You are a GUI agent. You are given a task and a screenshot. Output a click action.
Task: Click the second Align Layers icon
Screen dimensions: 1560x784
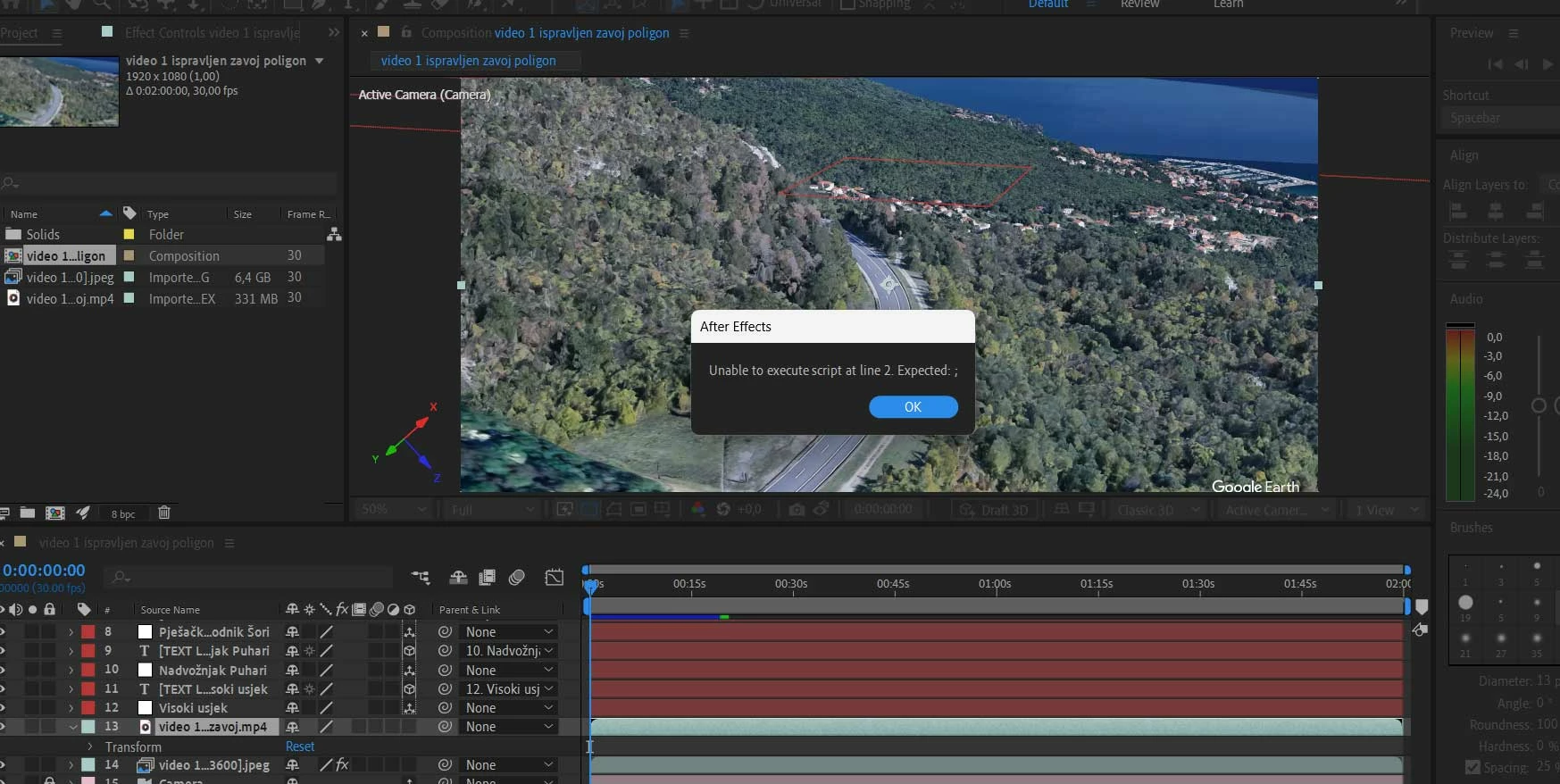pyautogui.click(x=1496, y=211)
